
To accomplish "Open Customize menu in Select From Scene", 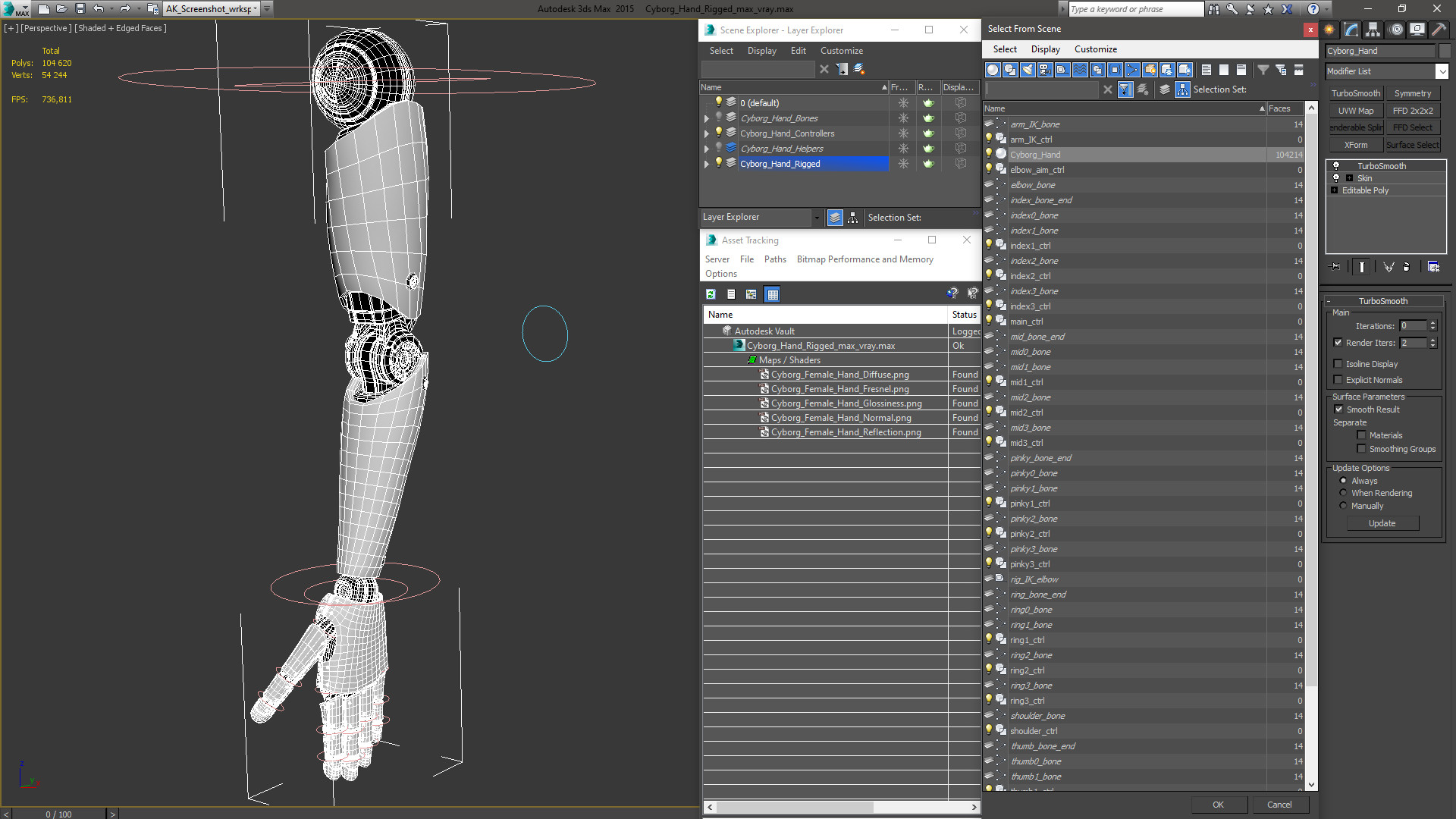I will point(1095,49).
